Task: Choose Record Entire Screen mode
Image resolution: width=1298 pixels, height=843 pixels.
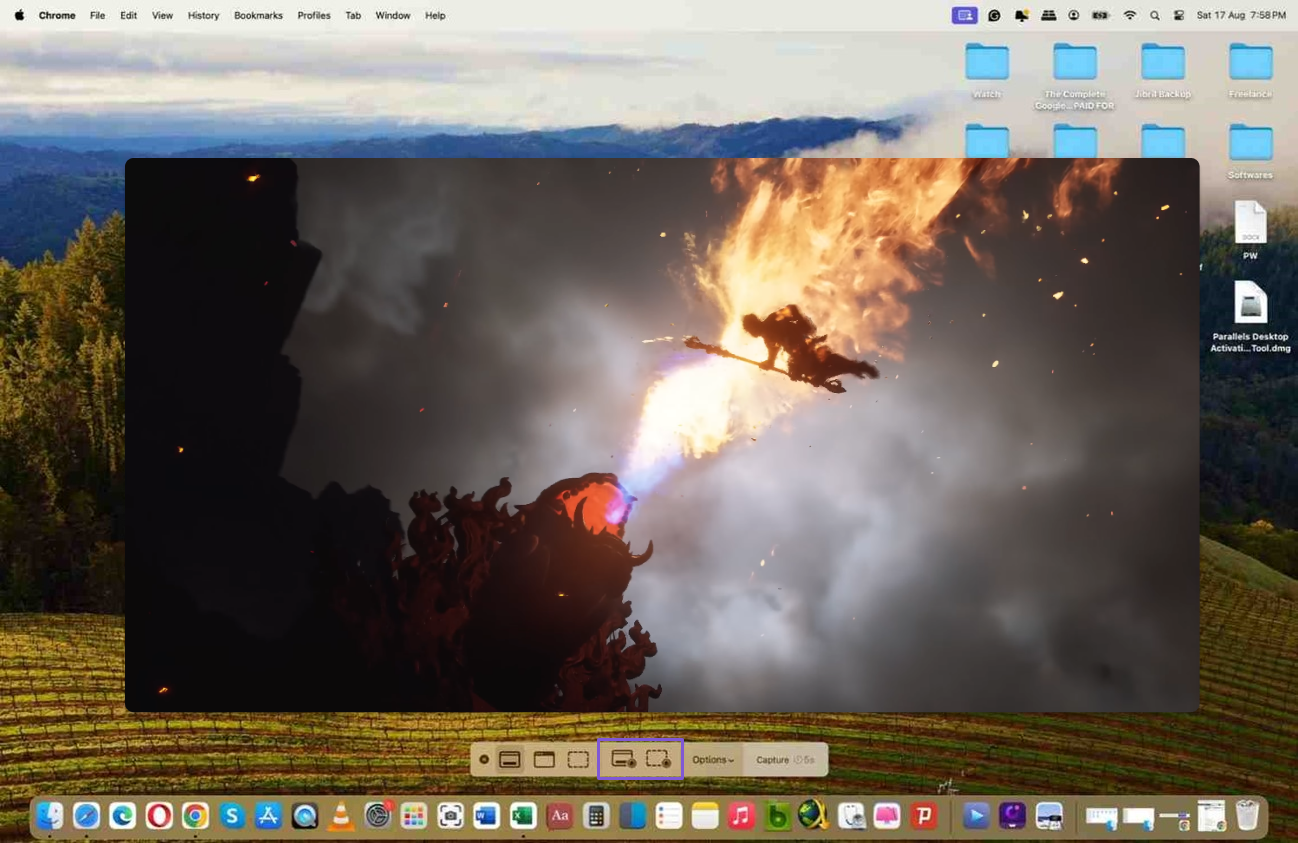Action: pyautogui.click(x=623, y=760)
